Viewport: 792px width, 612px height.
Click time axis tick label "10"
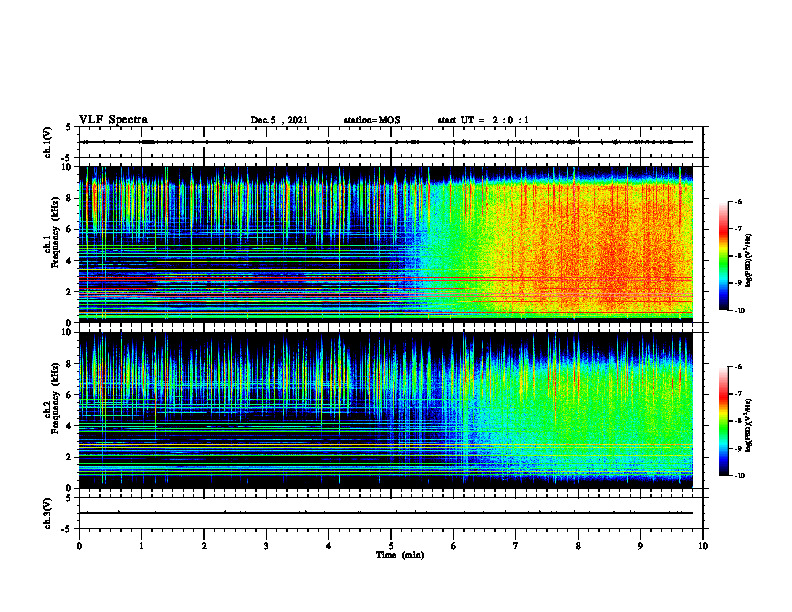tap(703, 546)
